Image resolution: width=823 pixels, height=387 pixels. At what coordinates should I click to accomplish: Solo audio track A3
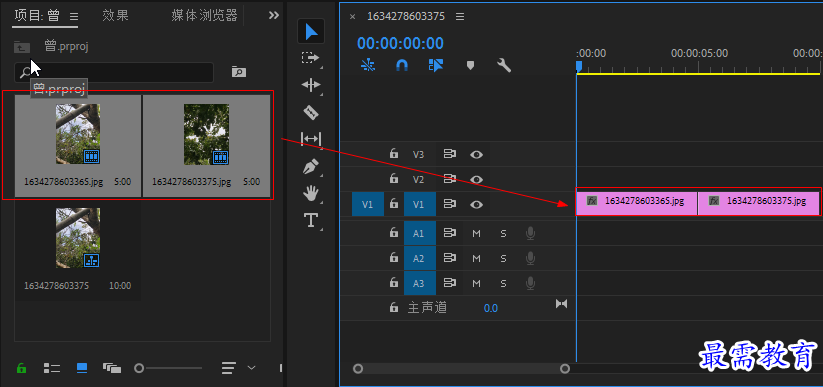pyautogui.click(x=503, y=284)
